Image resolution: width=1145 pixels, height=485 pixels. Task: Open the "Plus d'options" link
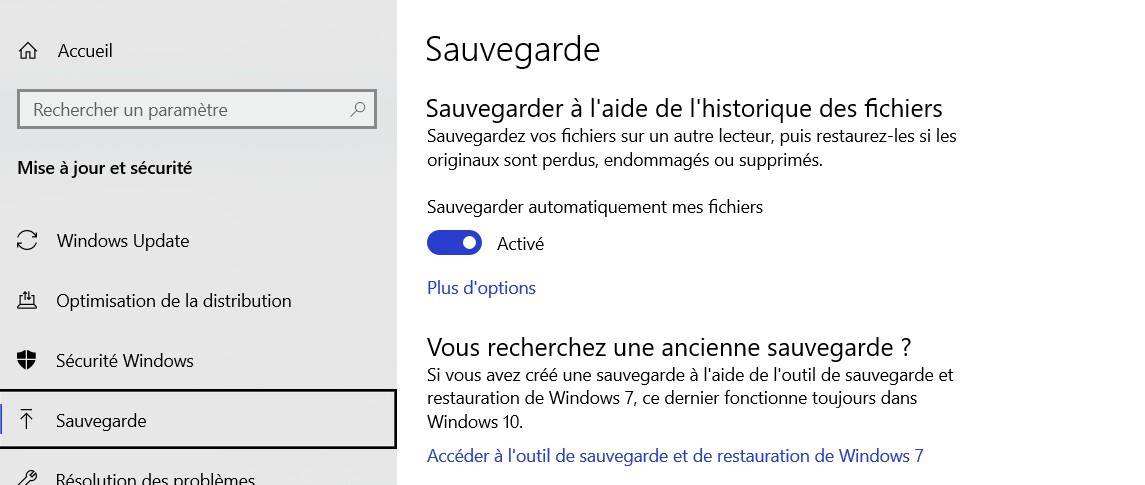[x=481, y=288]
